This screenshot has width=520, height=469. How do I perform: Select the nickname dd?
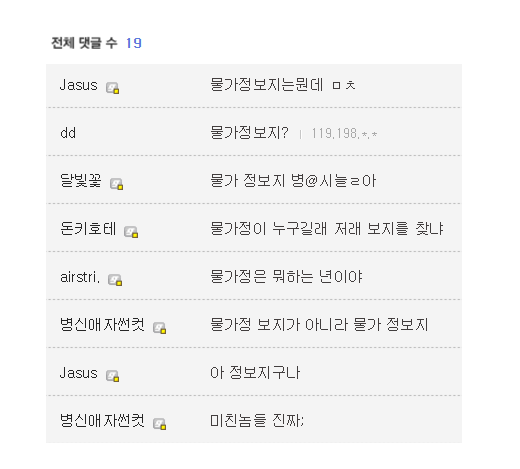(x=68, y=133)
